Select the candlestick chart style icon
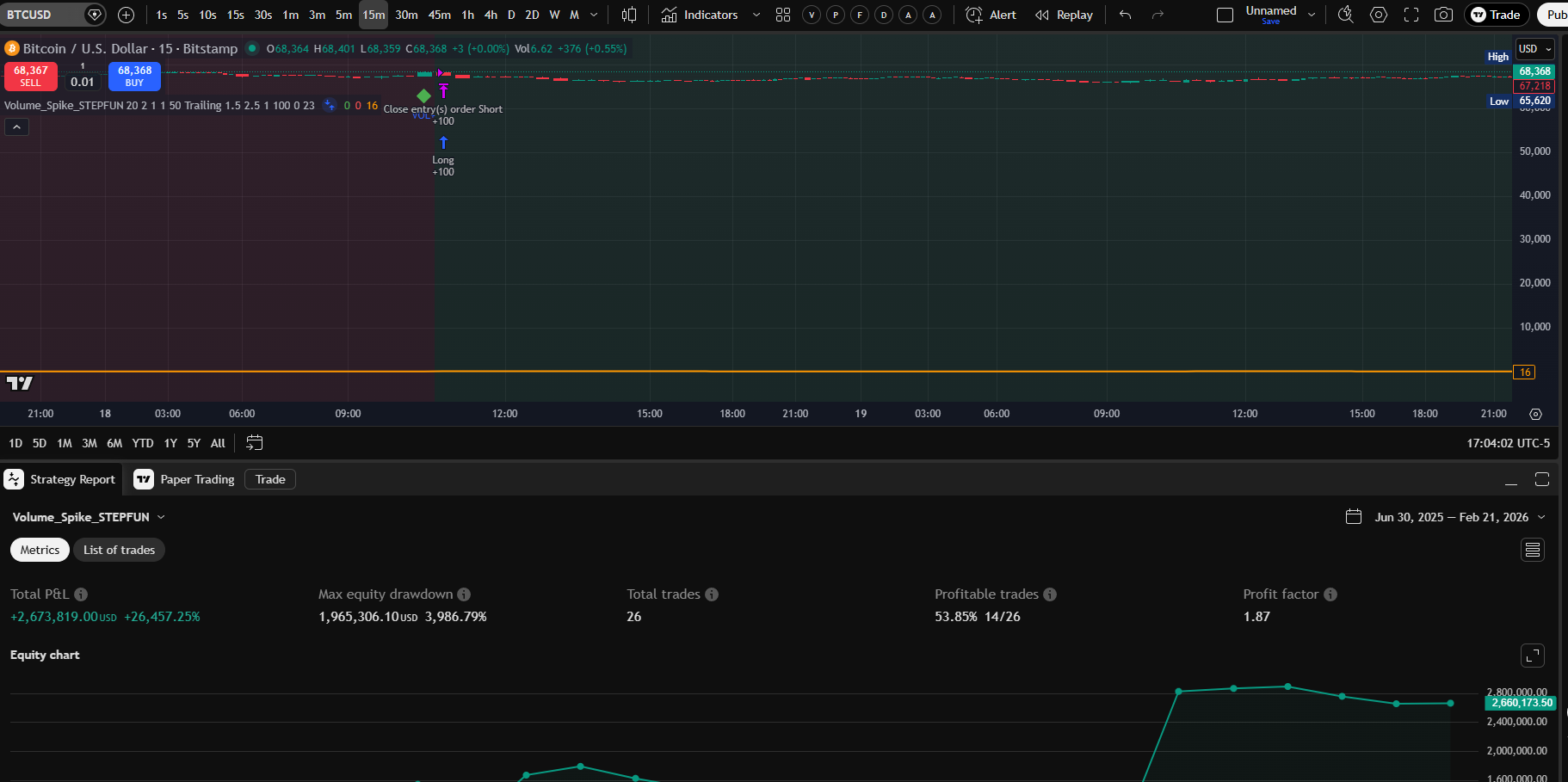The width and height of the screenshot is (1568, 782). (x=629, y=15)
